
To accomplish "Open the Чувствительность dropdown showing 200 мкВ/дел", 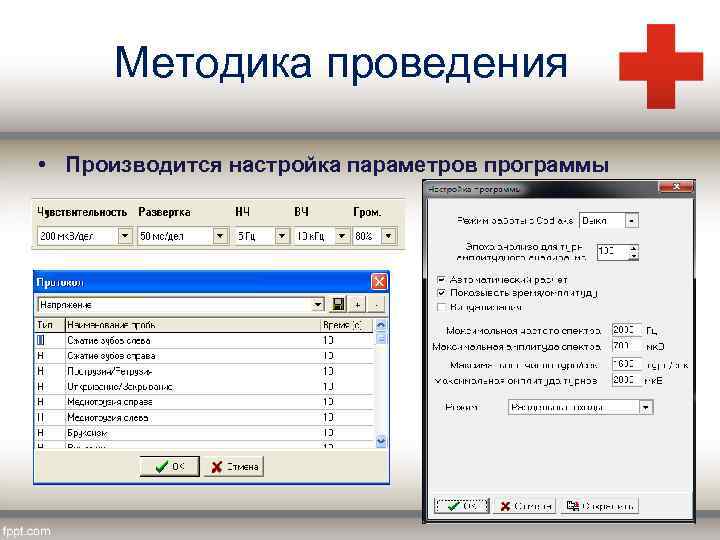I will pyautogui.click(x=124, y=236).
